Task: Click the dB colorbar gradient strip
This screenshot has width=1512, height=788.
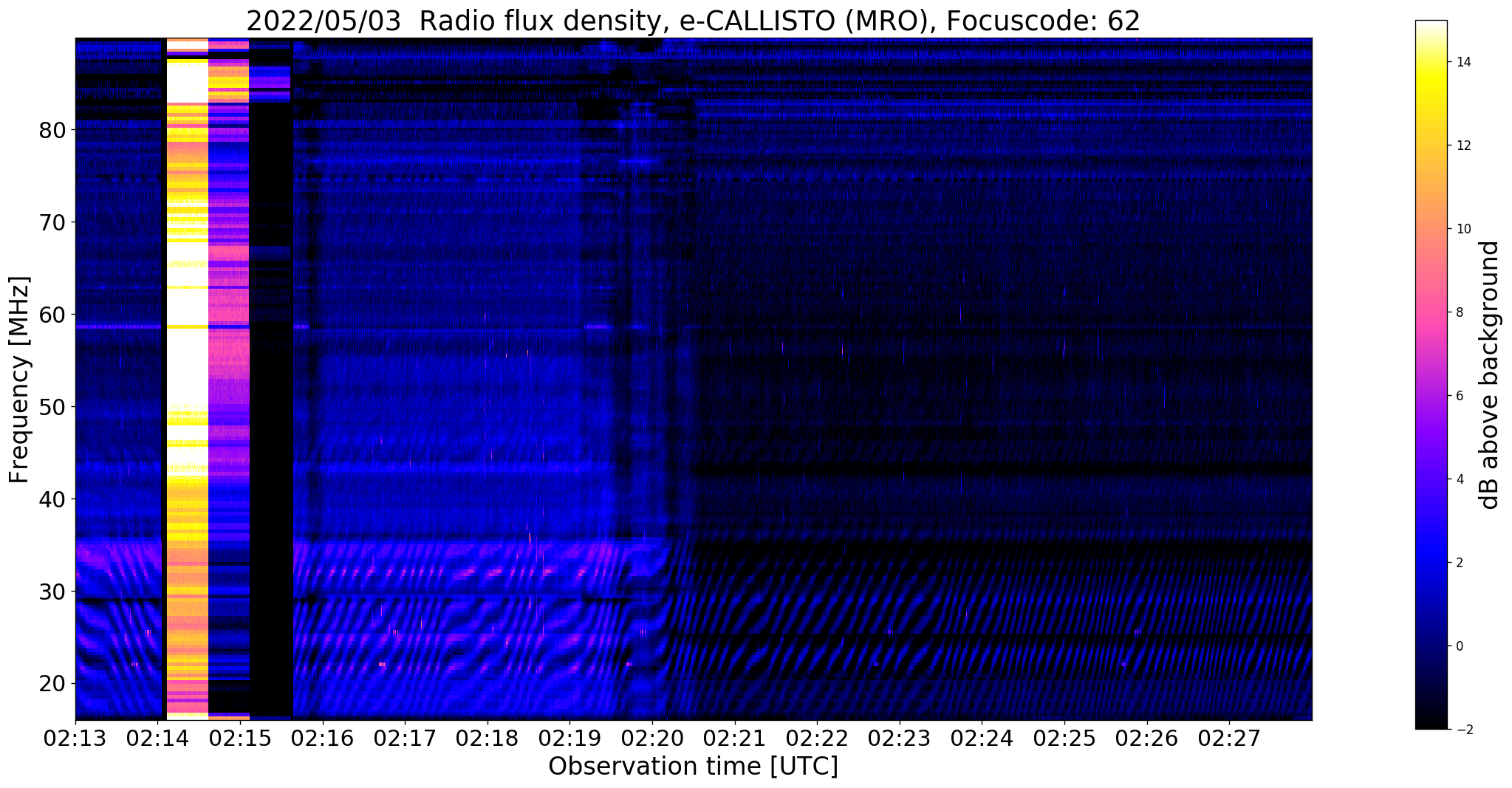Action: click(x=1431, y=374)
